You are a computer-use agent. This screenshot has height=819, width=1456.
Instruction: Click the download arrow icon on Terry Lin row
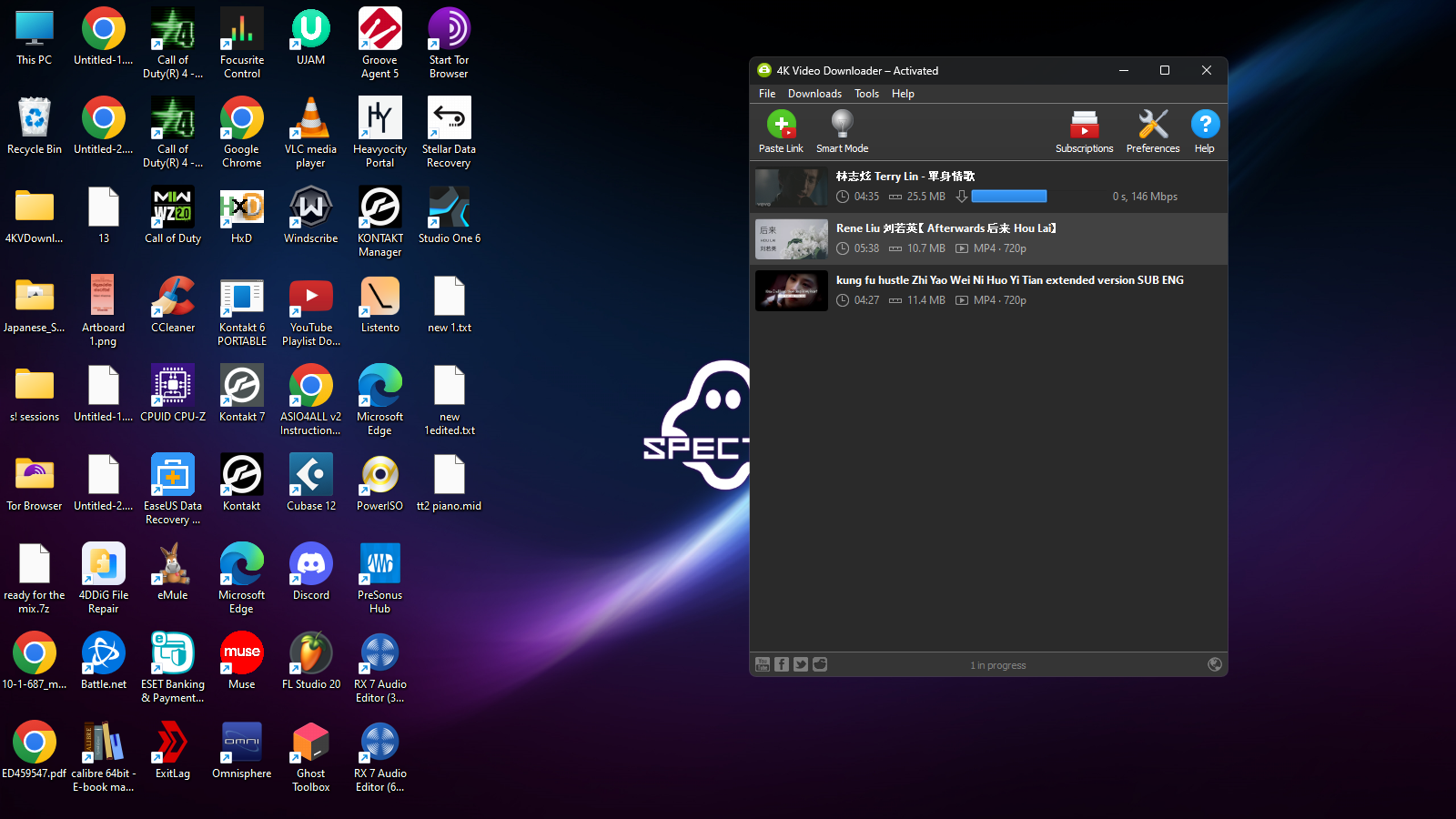[x=961, y=196]
